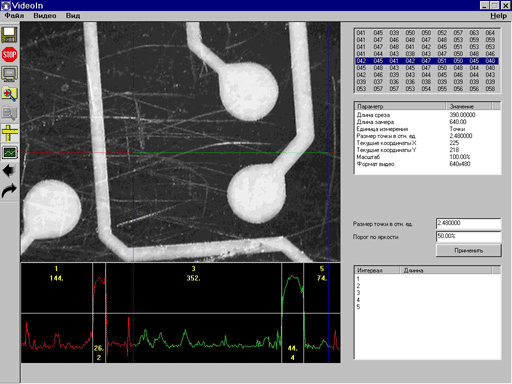Screen dimensions: 512x384
Task: Click the monitor display icon in sidebar
Action: click(x=9, y=74)
